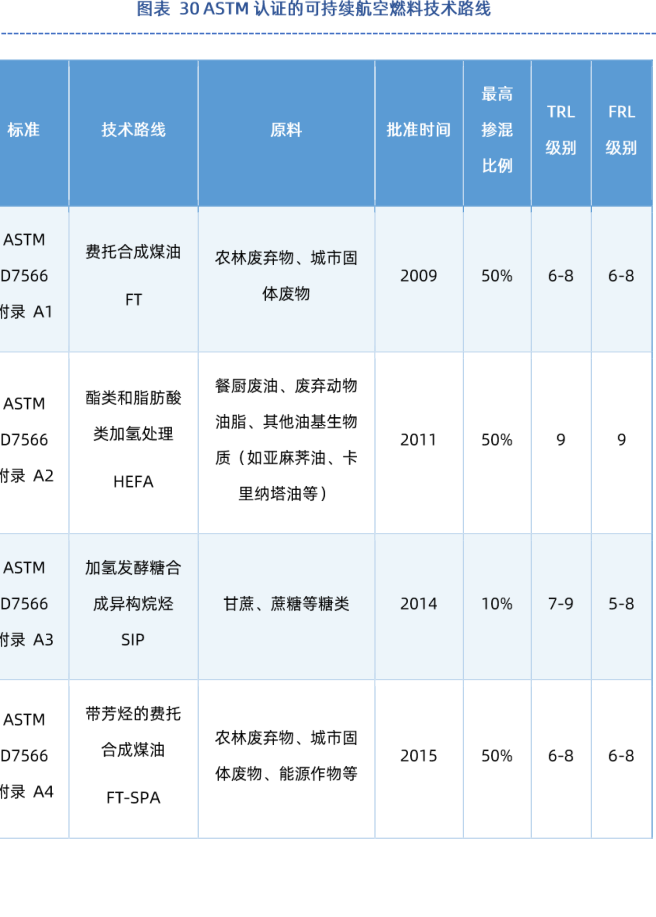The width and height of the screenshot is (656, 917).
Task: Click the FT-SPA technology route cell
Action: (x=133, y=756)
